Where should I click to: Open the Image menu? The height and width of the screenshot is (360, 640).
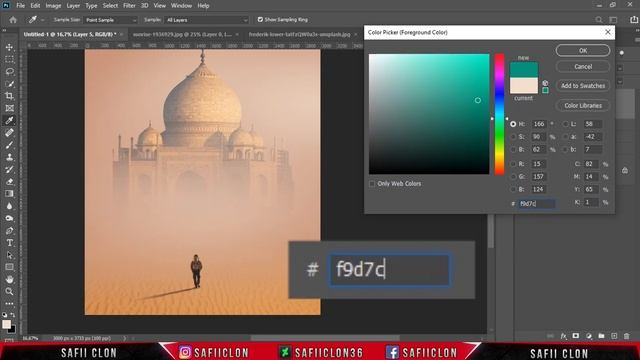(53, 6)
